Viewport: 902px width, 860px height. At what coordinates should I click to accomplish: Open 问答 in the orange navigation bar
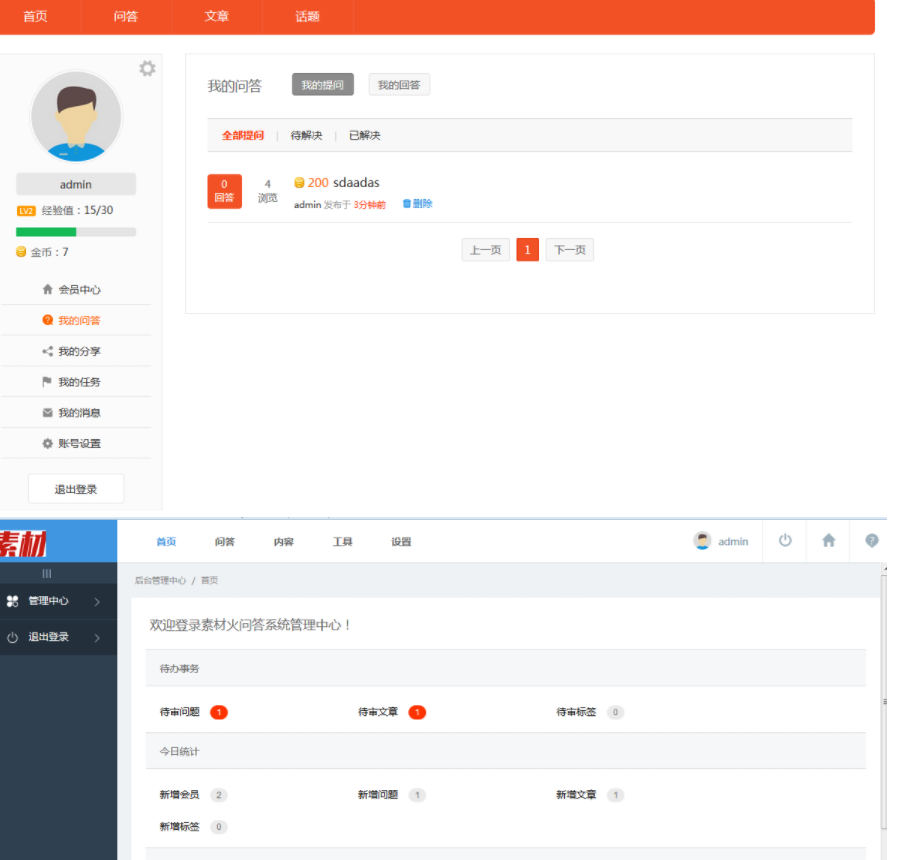(126, 16)
